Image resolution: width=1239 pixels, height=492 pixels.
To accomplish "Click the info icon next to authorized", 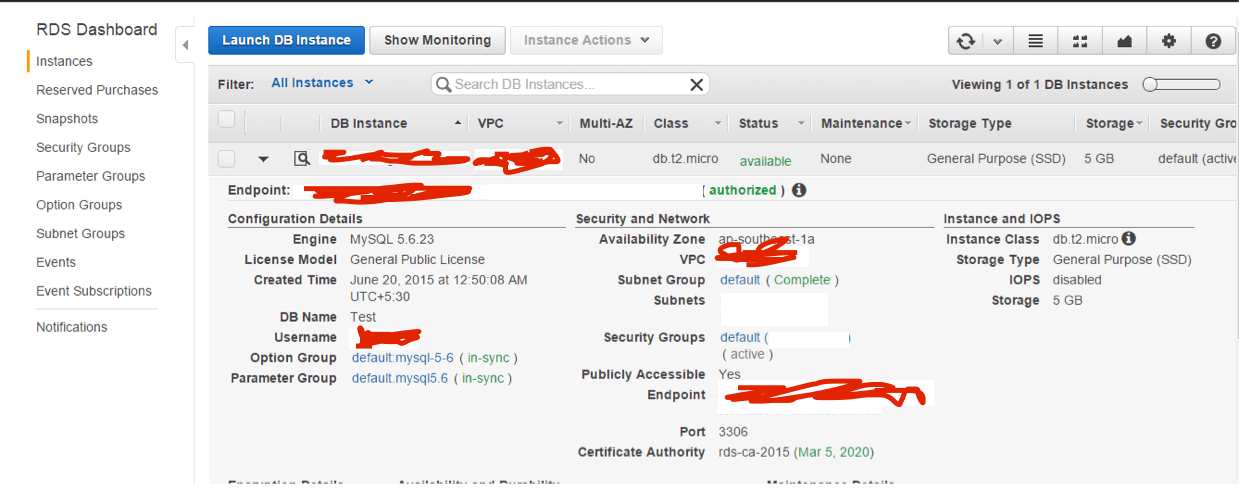I will click(x=799, y=190).
